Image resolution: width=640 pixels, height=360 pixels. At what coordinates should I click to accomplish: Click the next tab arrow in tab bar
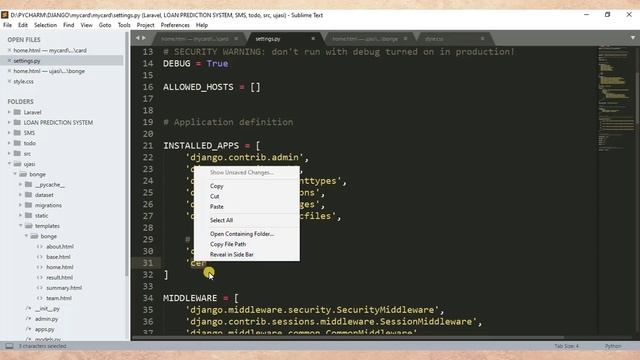[144, 38]
